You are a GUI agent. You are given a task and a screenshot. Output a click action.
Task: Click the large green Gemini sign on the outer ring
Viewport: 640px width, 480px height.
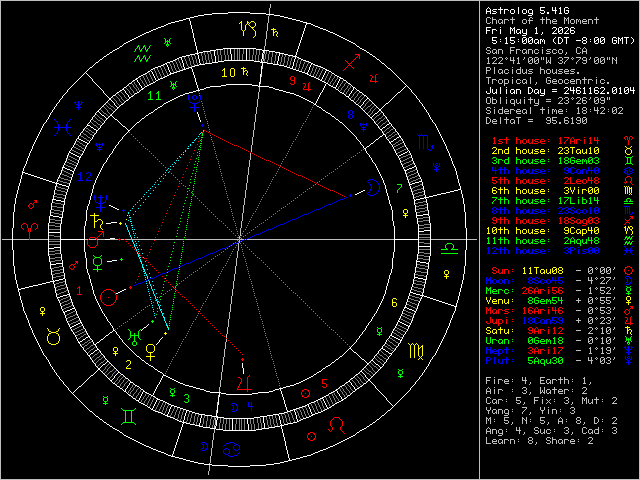129,416
